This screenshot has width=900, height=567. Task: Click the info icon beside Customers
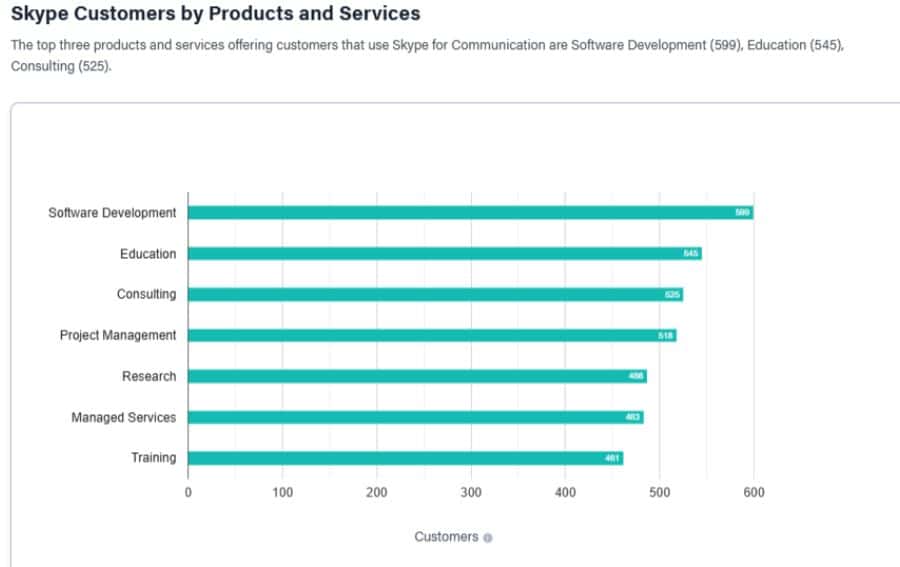[487, 538]
